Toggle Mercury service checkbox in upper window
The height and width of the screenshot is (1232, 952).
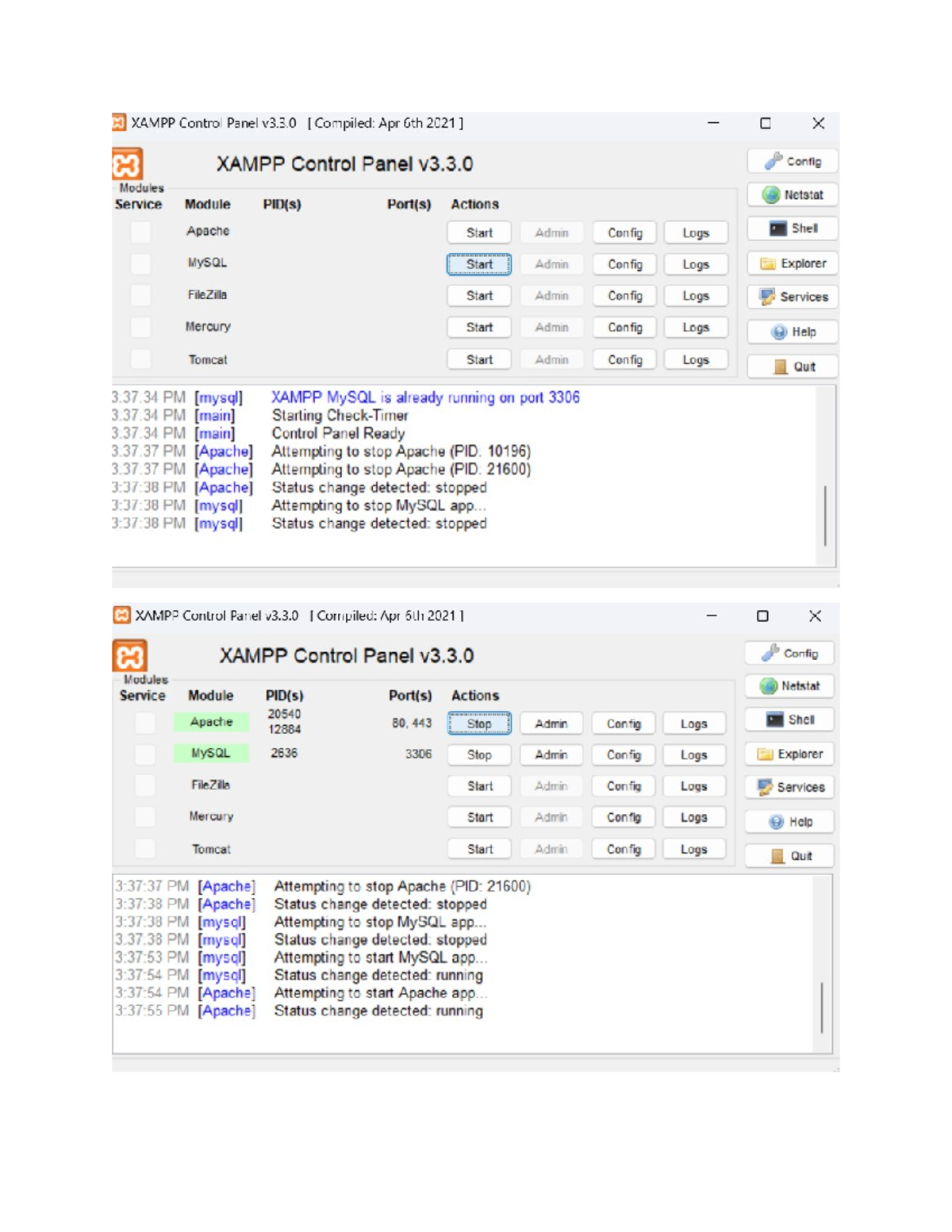coord(140,327)
